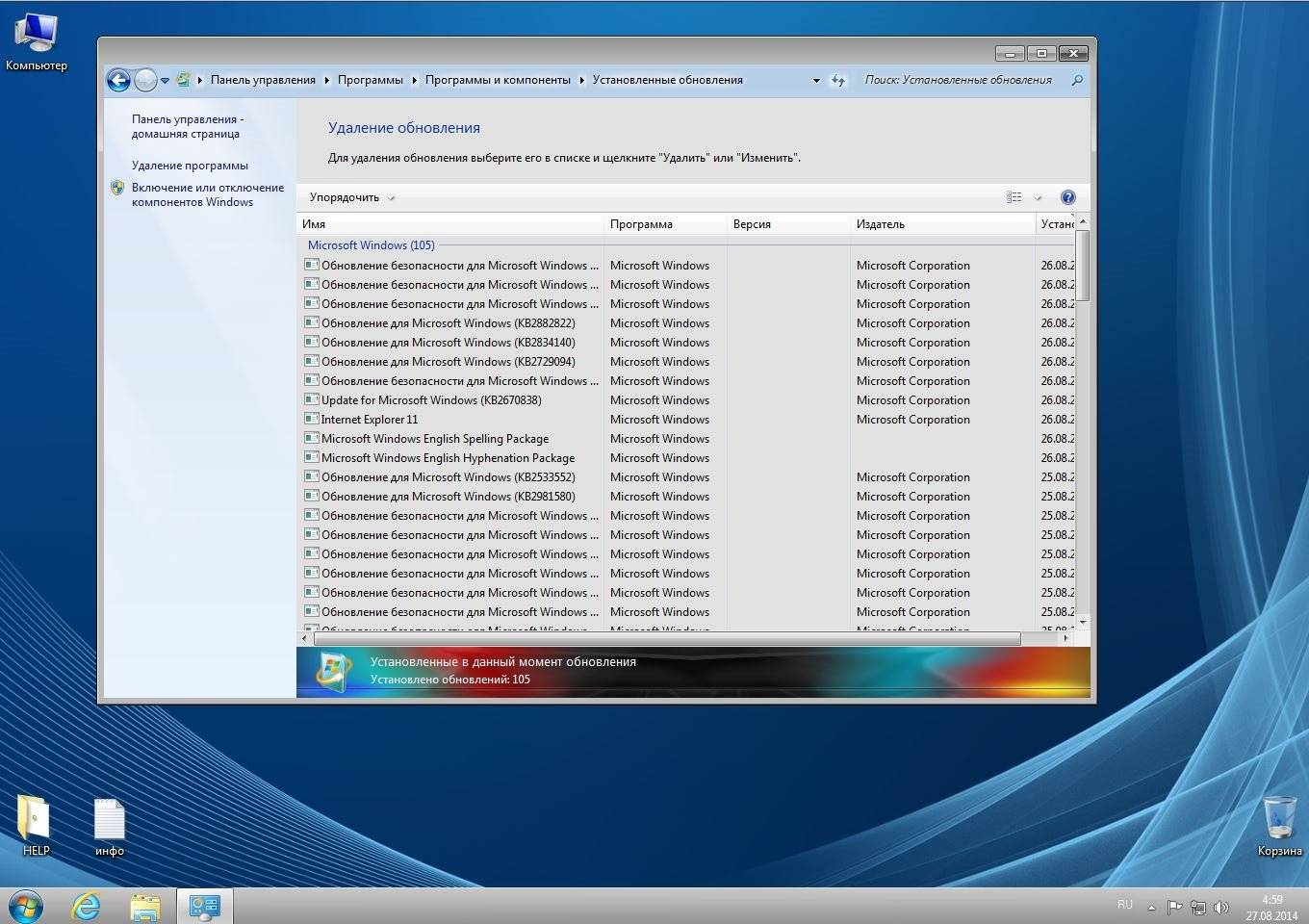Open 'Панель управления' breadcrumb
This screenshot has height=924, width=1309.
263,80
